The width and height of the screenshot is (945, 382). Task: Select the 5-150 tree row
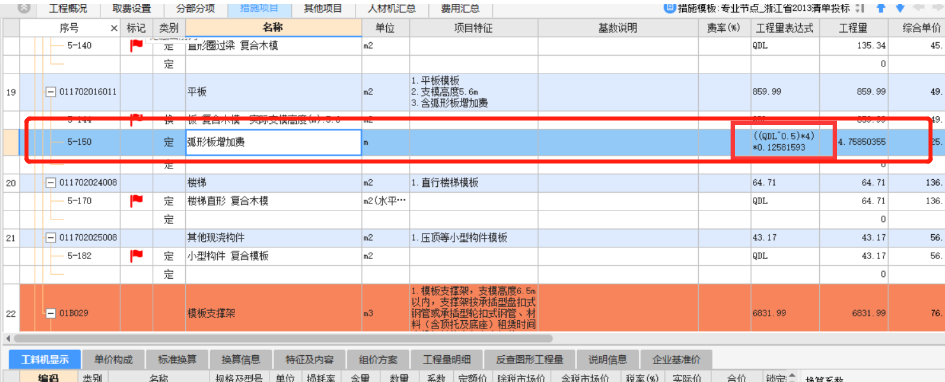coord(79,143)
